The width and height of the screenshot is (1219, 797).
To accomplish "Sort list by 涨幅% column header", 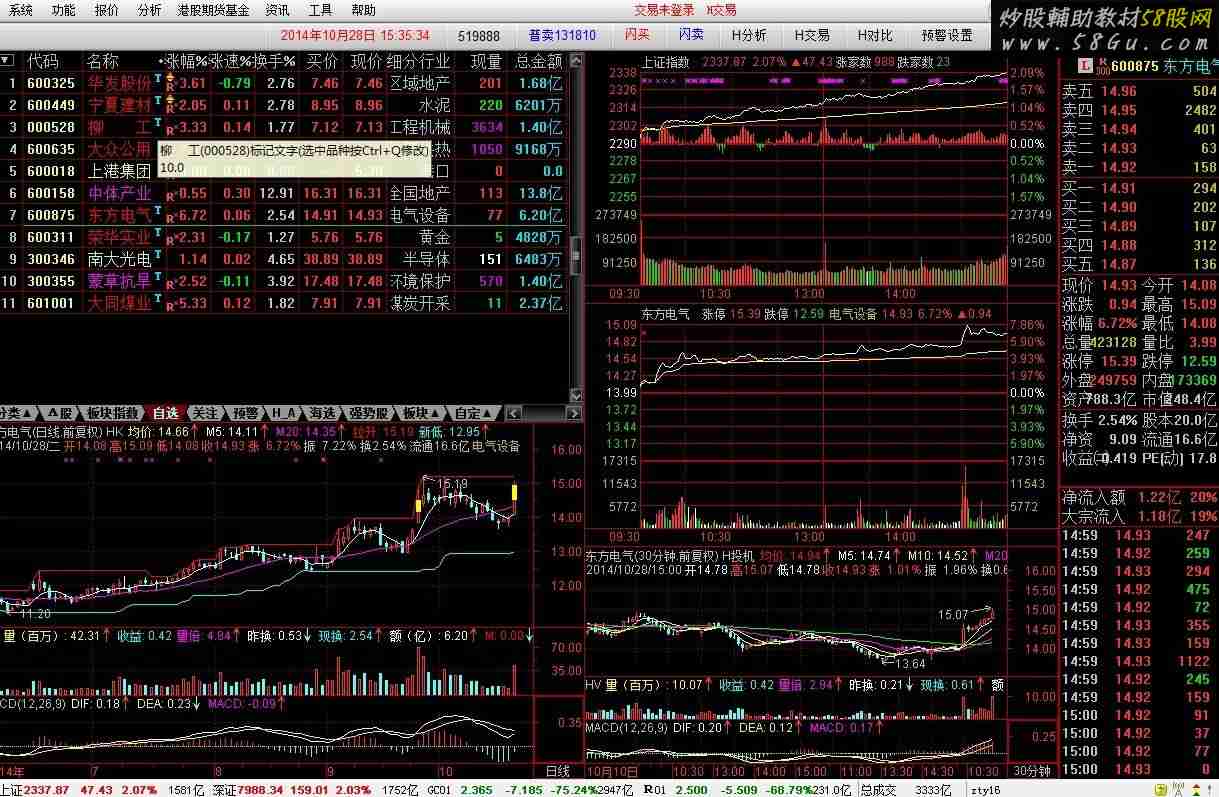I will (x=187, y=61).
